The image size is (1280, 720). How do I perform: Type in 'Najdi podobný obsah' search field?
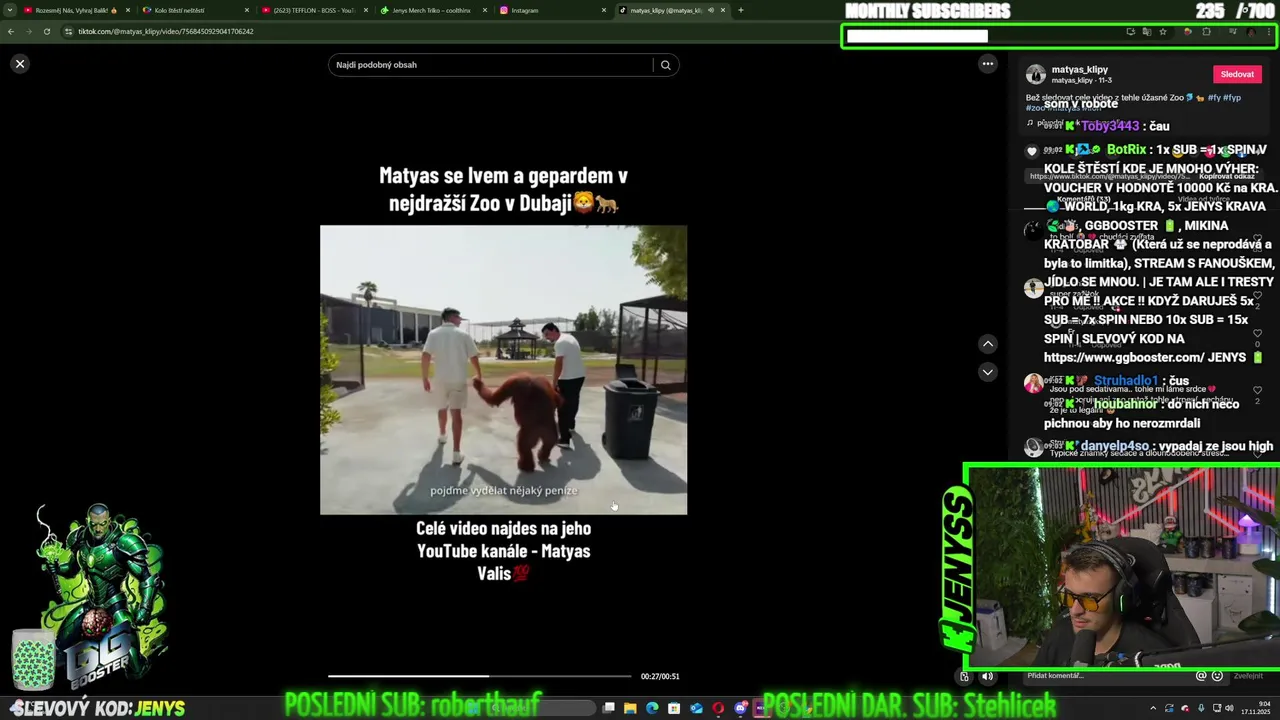[x=490, y=65]
